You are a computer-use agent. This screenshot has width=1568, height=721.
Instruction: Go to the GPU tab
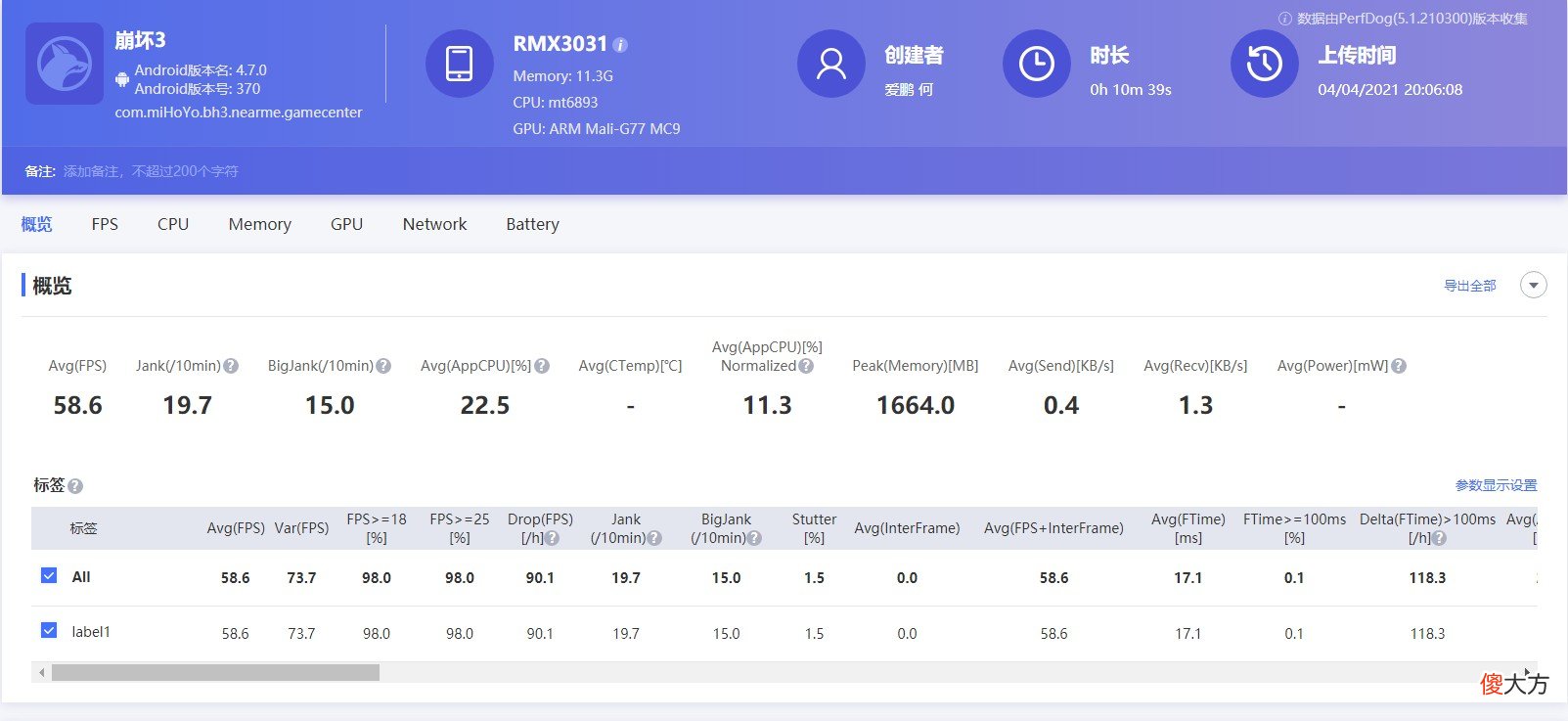[x=346, y=224]
